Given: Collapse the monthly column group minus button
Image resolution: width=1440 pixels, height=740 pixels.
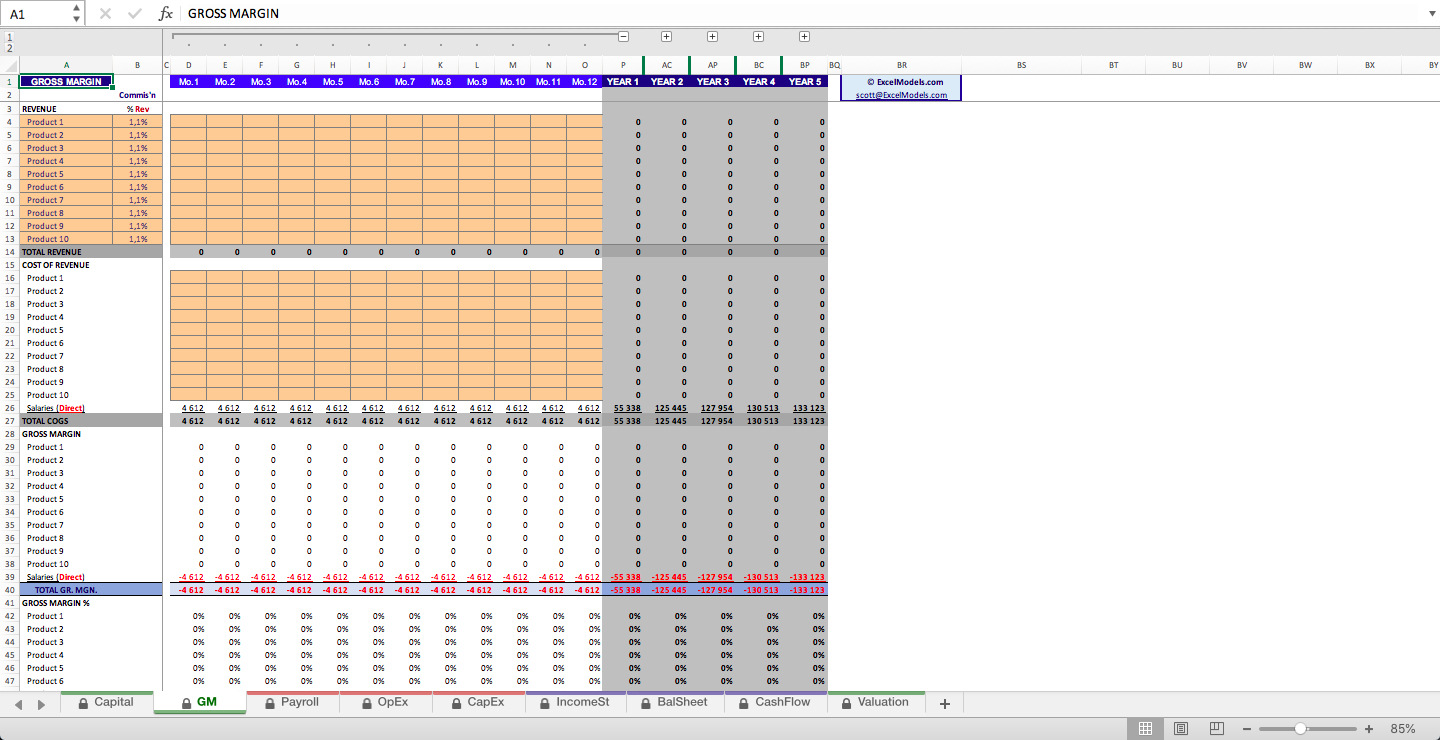Looking at the screenshot, I should tap(623, 36).
